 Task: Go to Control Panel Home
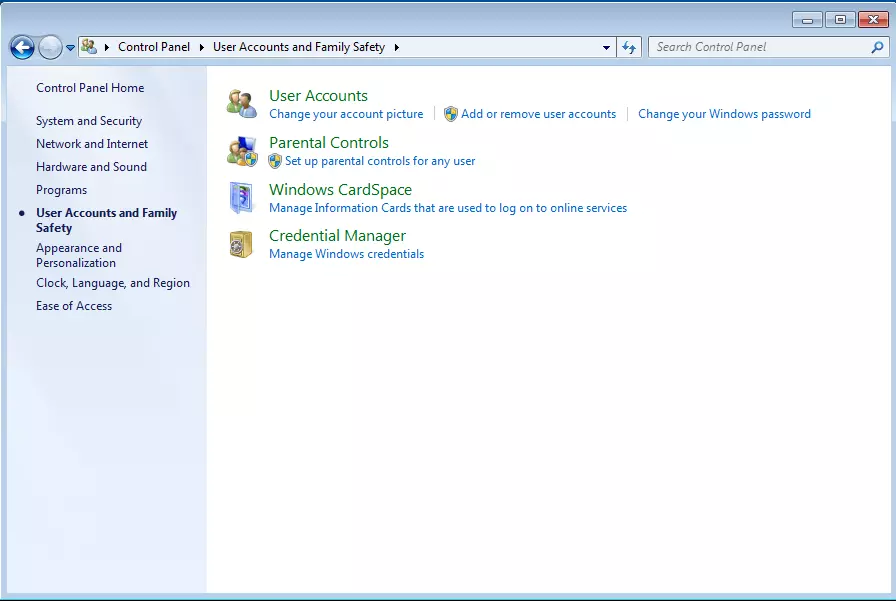(90, 88)
